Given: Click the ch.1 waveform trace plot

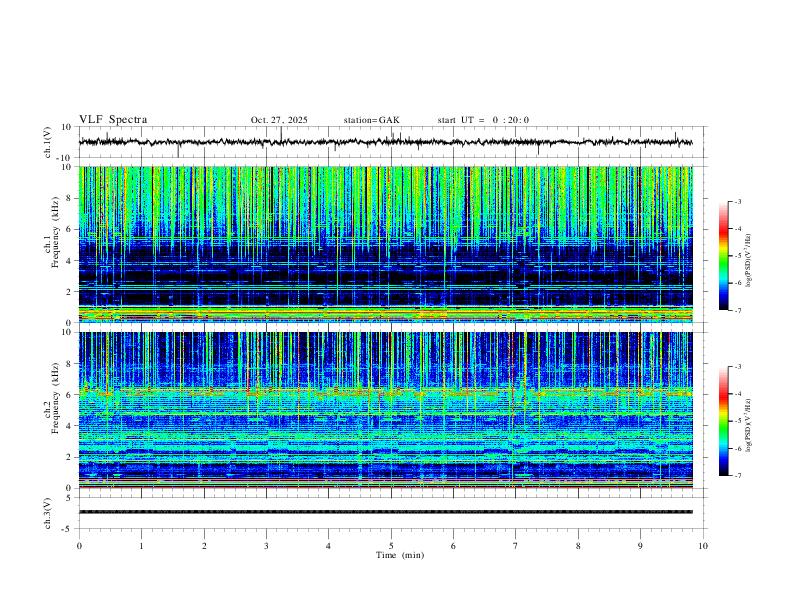Looking at the screenshot, I should point(385,142).
